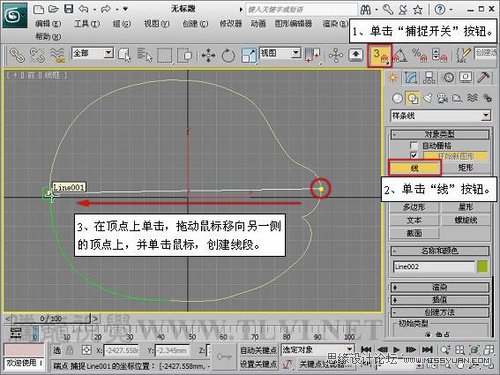Open Select by Name list
Viewport: 500px width, 375px height.
click(x=145, y=55)
